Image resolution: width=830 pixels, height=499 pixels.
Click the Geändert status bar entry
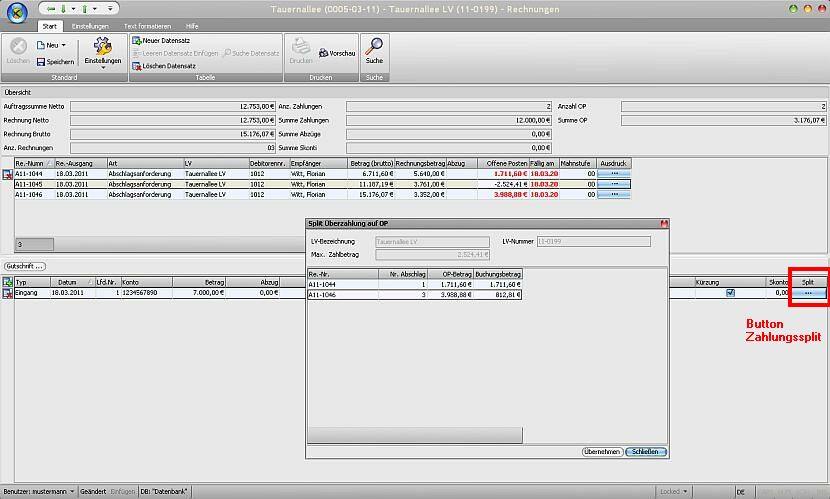[93, 492]
